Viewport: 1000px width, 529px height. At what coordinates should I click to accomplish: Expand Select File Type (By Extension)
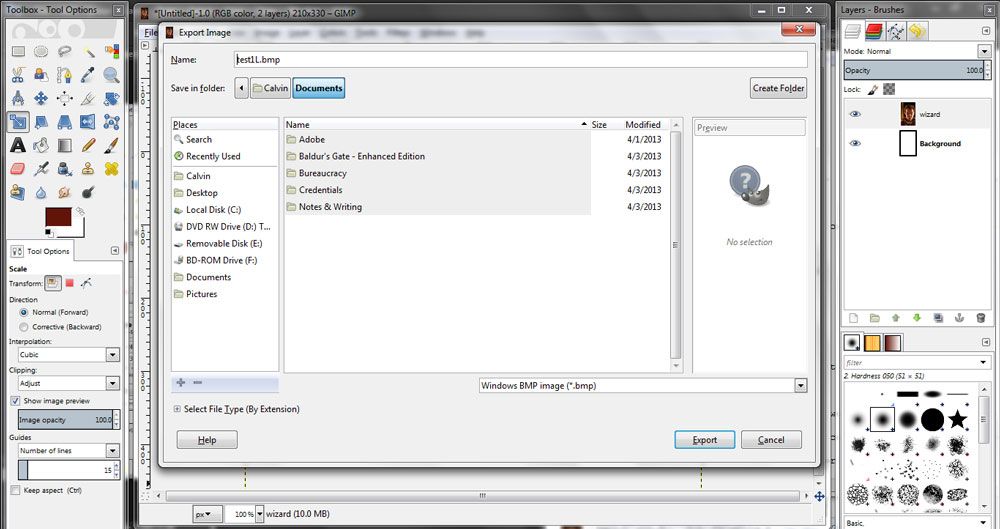pyautogui.click(x=177, y=409)
